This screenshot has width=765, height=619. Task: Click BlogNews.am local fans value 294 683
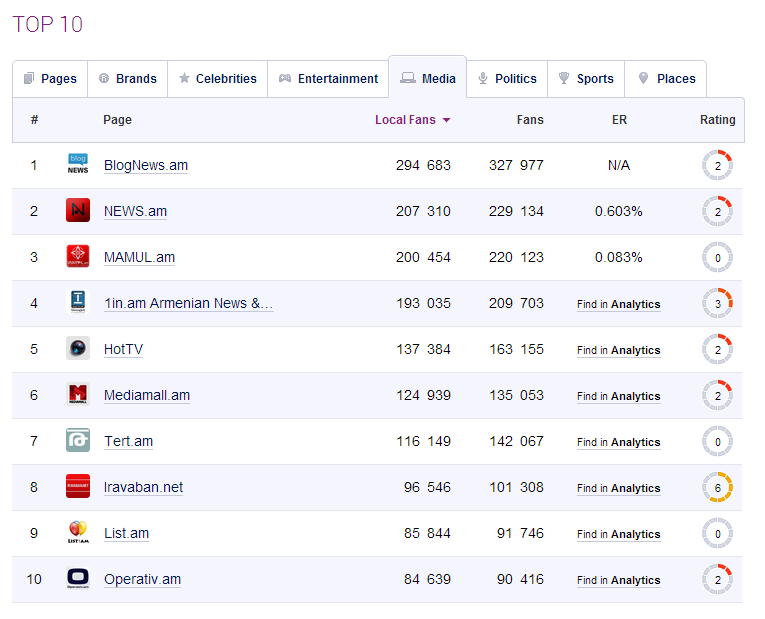click(423, 165)
